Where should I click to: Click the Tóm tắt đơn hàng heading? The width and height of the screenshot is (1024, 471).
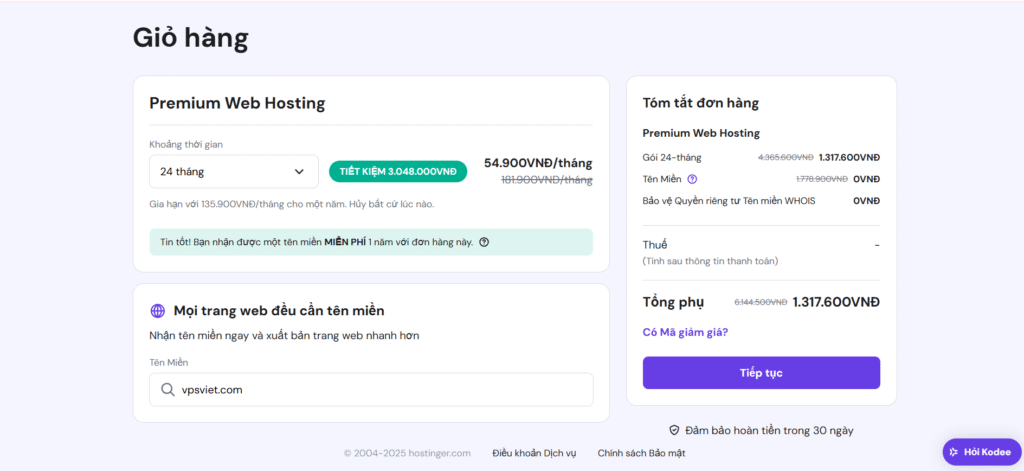[700, 103]
